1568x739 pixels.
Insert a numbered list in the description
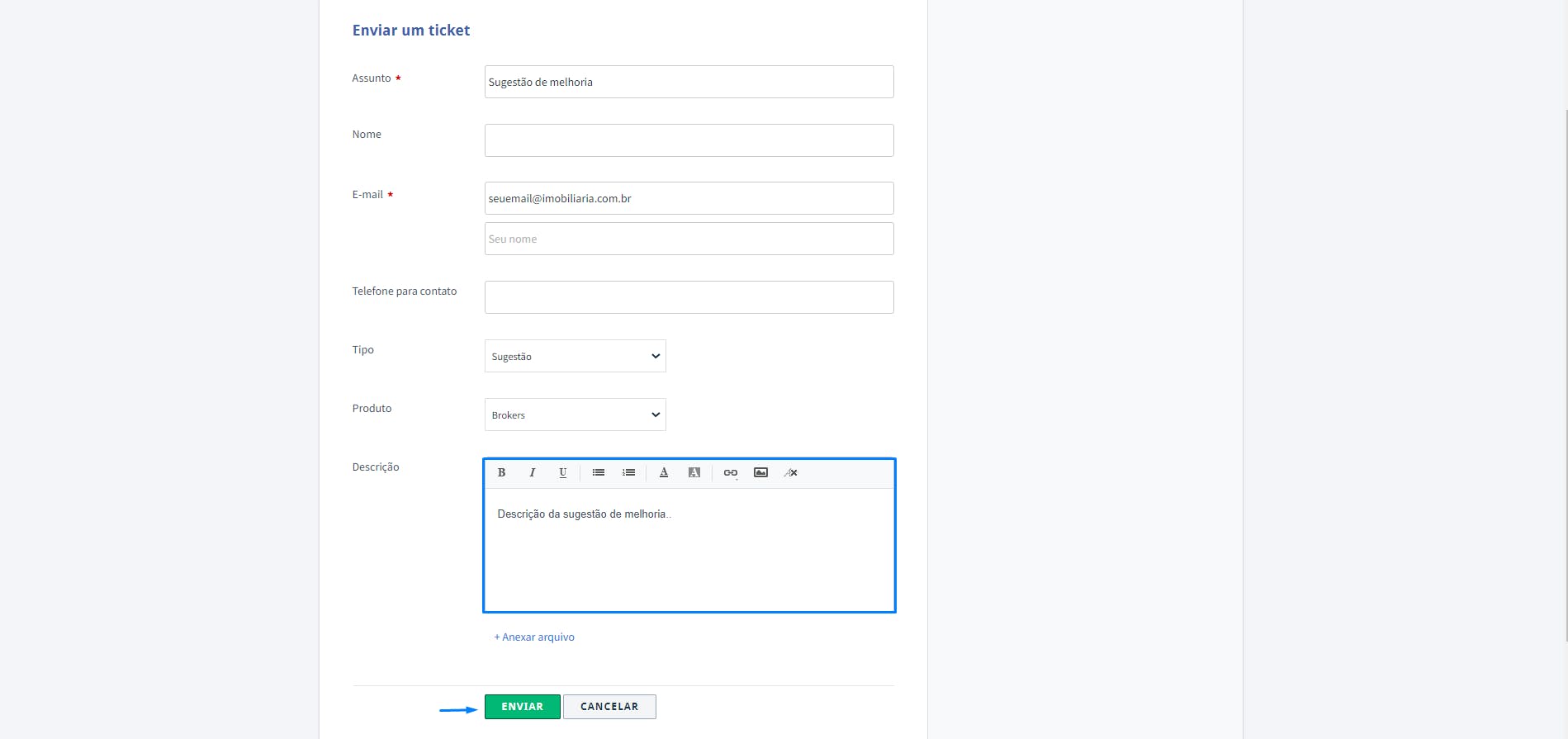(629, 473)
